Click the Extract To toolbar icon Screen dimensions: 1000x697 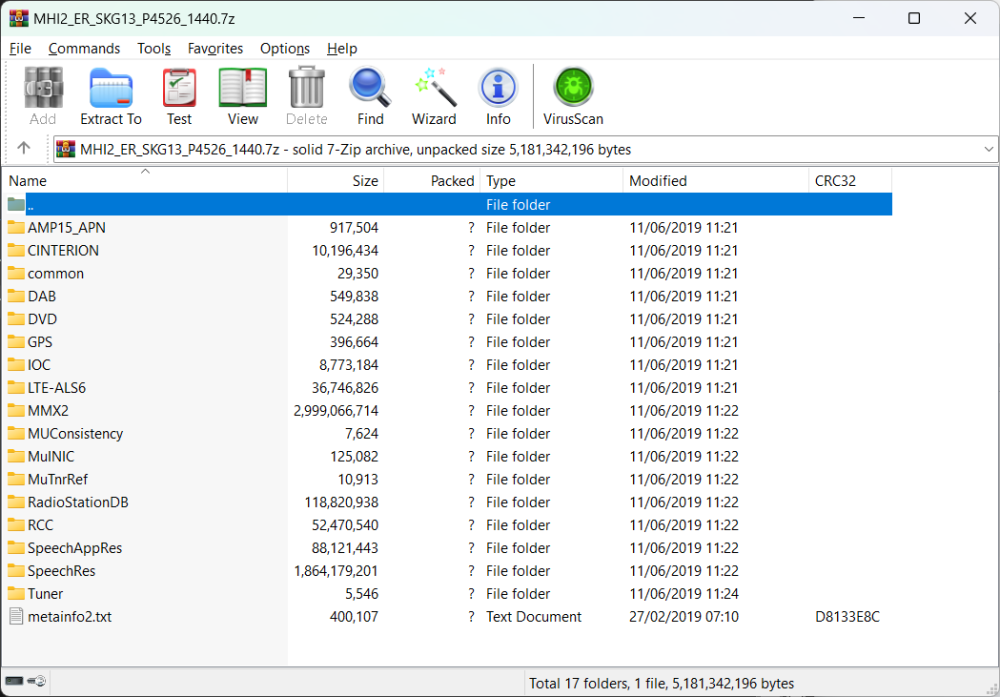coord(111,88)
